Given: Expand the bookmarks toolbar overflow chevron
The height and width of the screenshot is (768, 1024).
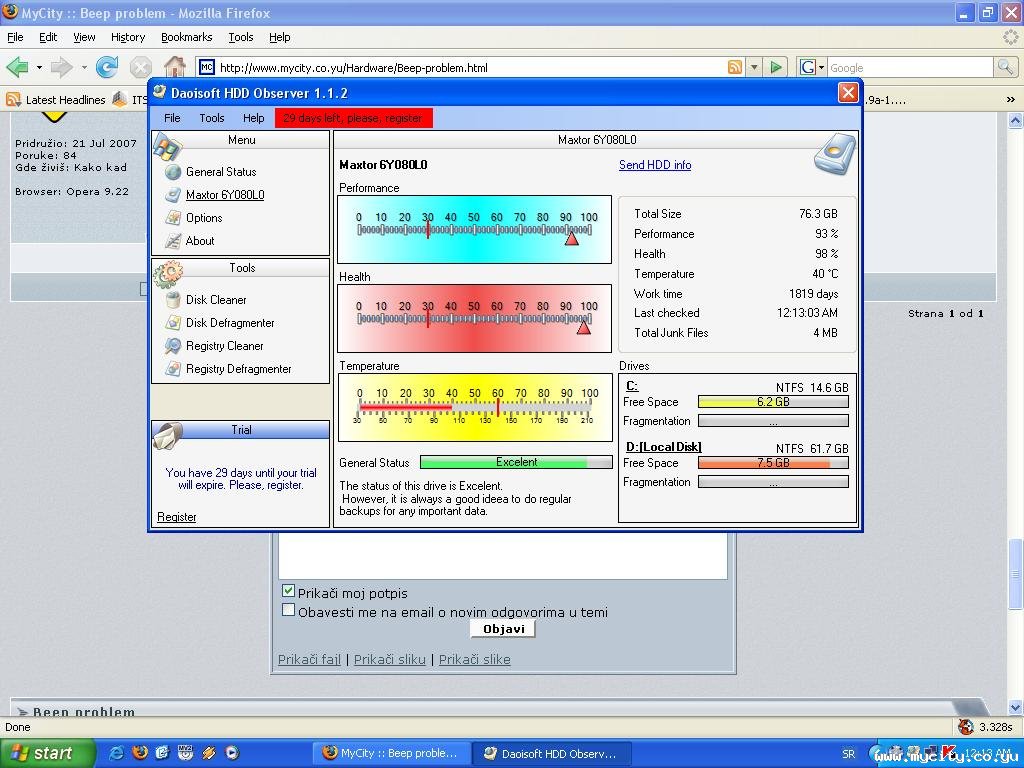Looking at the screenshot, I should click(x=1010, y=100).
